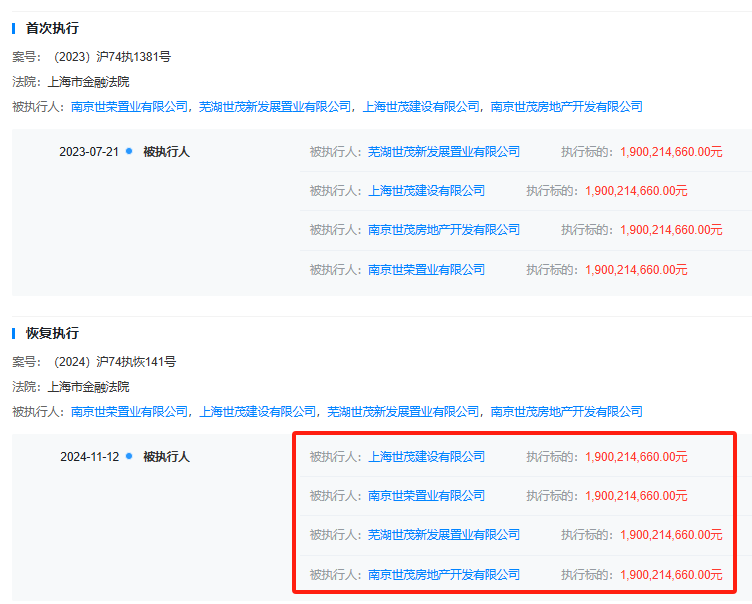The height and width of the screenshot is (604, 752).
Task: Open 芜湖世茂新发展置业有限公司 in the 2024-11-12 detail rows
Action: click(x=444, y=534)
